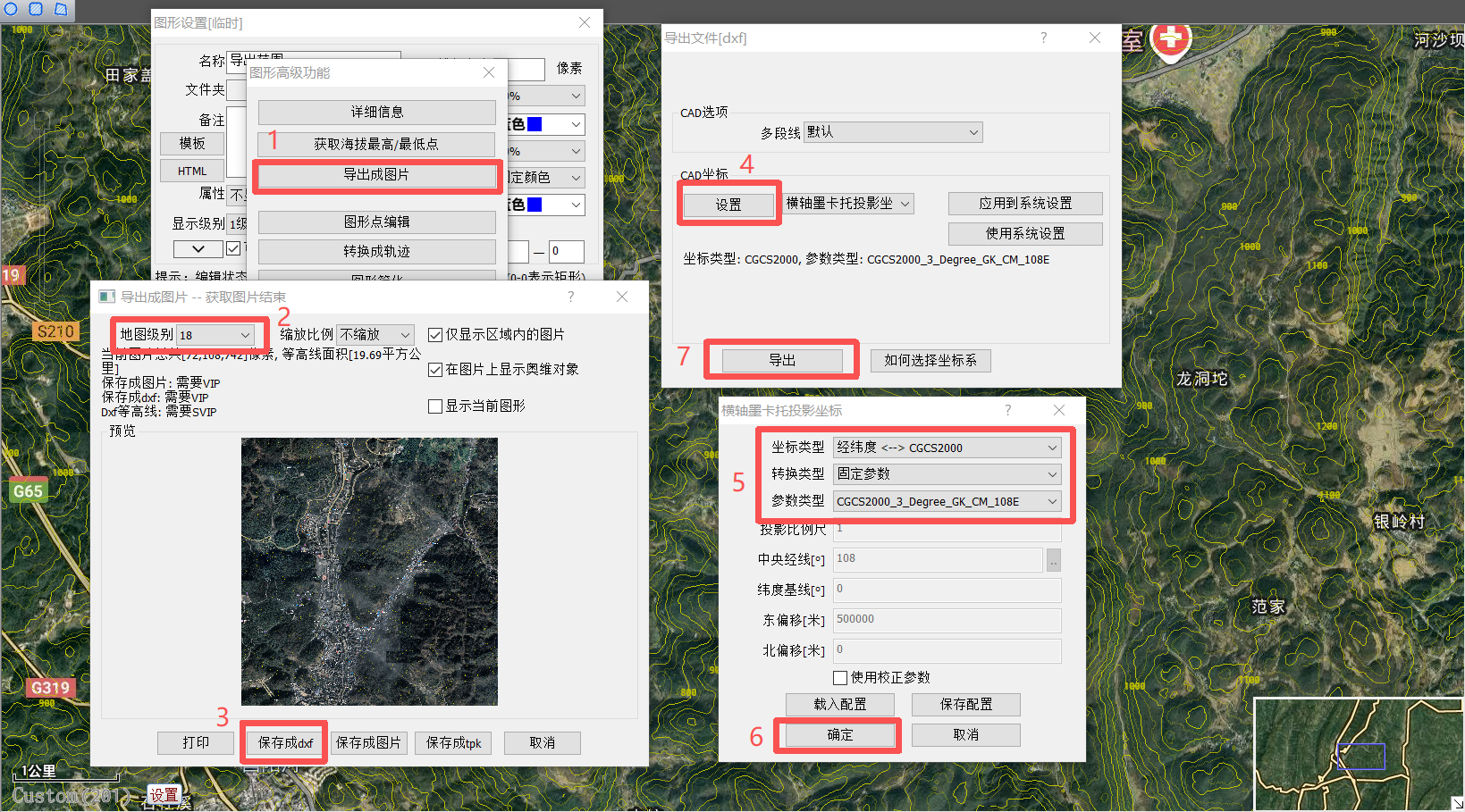
Task: Click the 东偏移 input field showing 500000
Action: click(947, 621)
